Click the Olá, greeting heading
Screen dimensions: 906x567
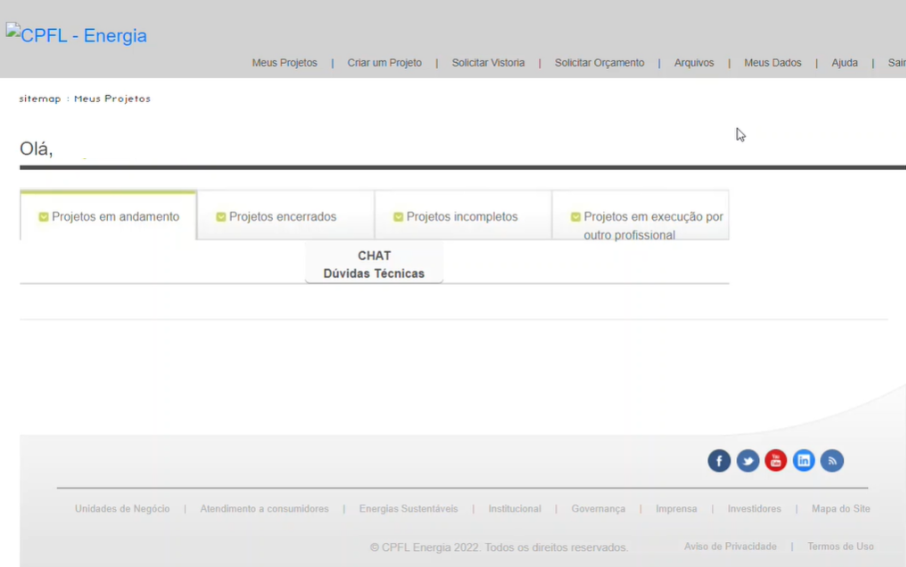pos(36,149)
